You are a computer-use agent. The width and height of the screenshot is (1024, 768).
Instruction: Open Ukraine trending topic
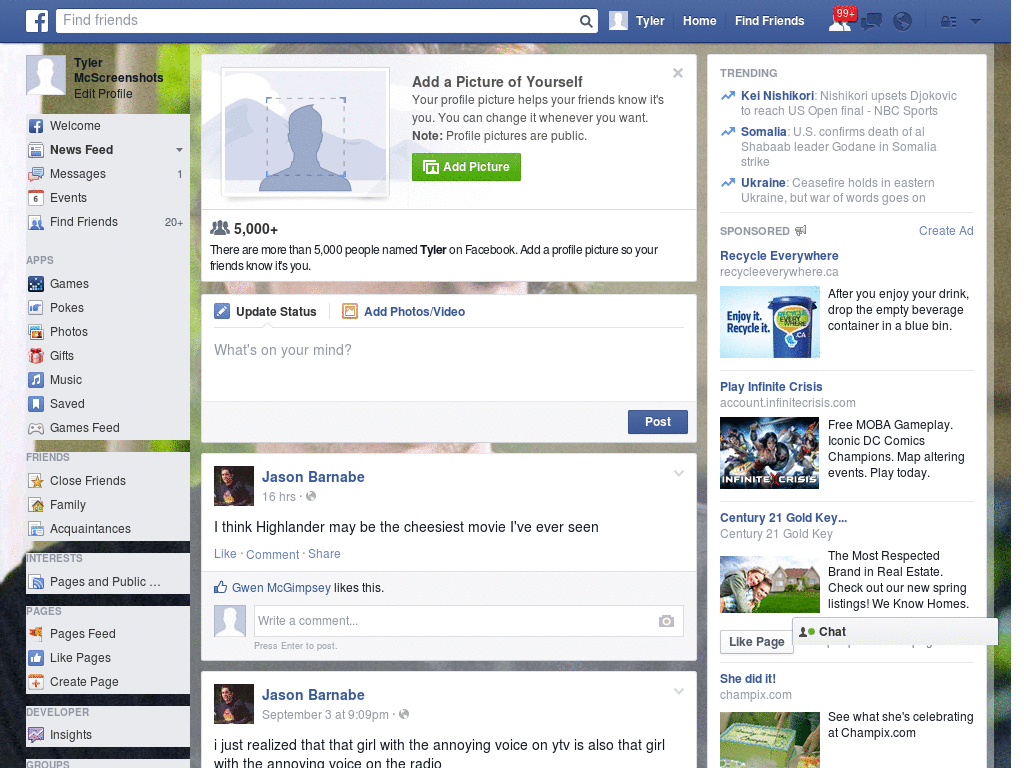point(763,183)
